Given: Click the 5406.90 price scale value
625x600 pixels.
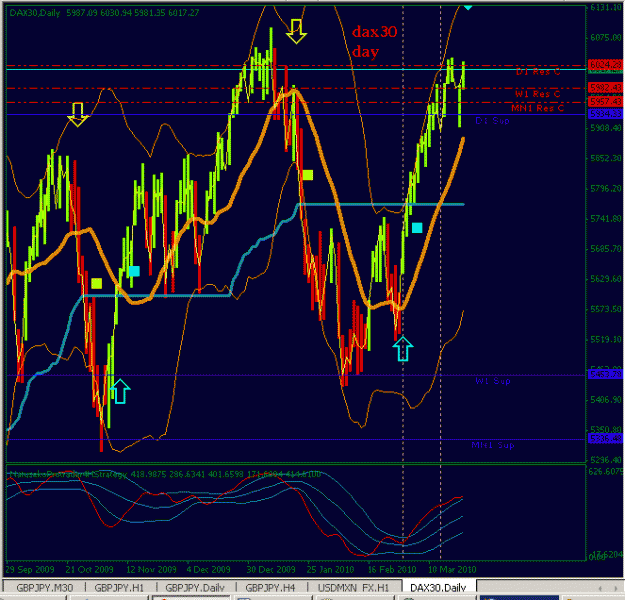Looking at the screenshot, I should [x=606, y=399].
